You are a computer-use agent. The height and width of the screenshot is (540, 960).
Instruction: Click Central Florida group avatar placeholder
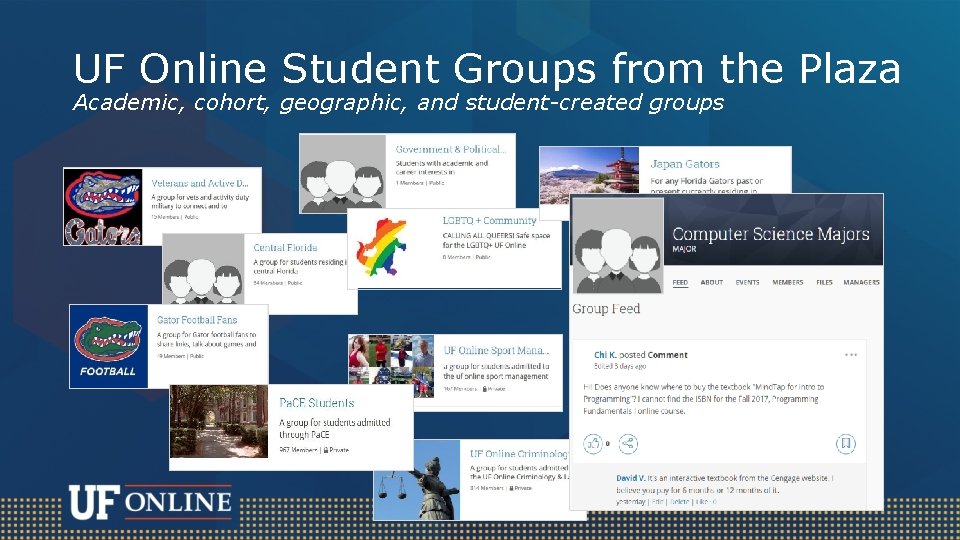(x=203, y=269)
